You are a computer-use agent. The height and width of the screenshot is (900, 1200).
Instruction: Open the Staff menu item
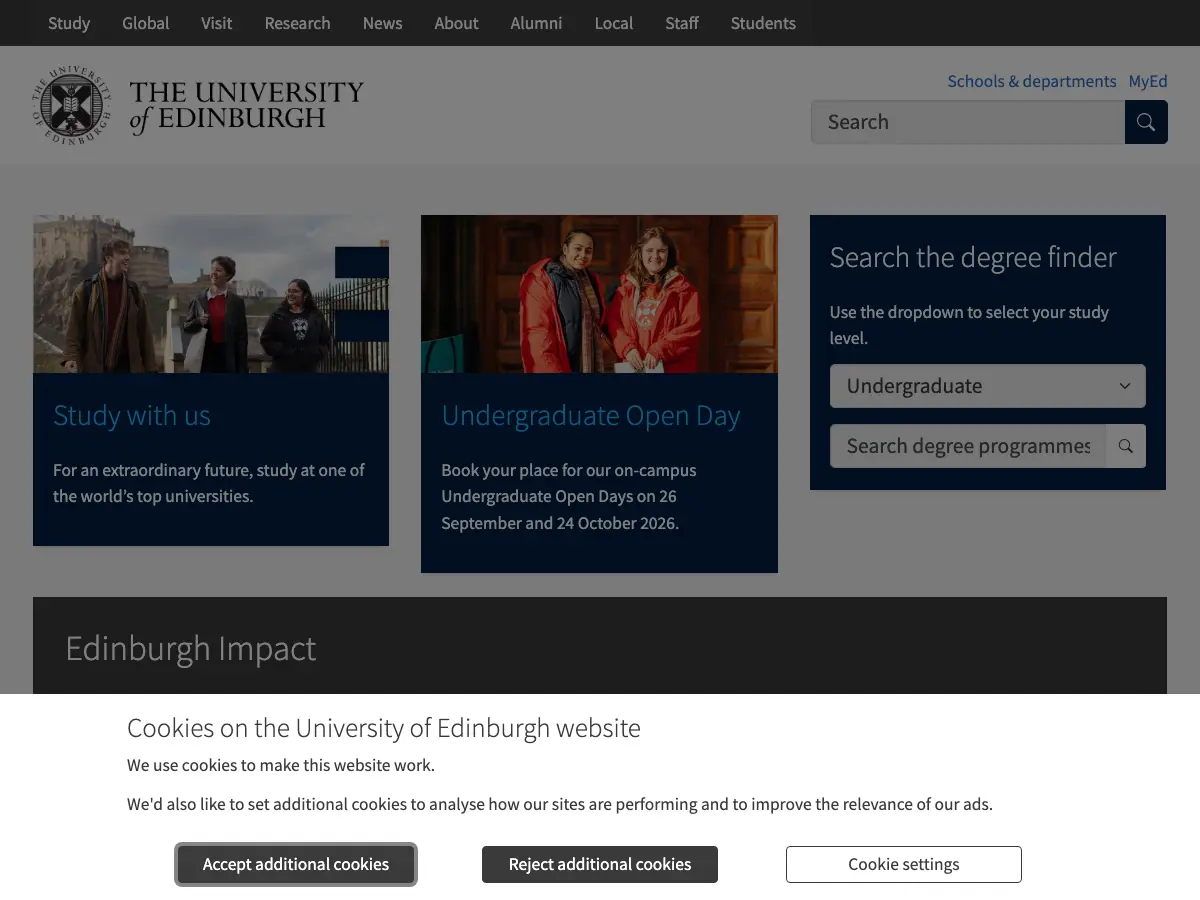tap(682, 23)
